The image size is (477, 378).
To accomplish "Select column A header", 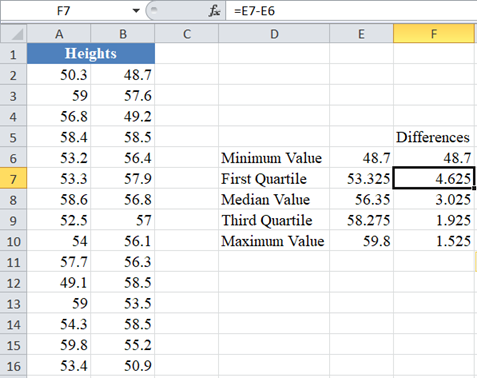I will coord(59,34).
